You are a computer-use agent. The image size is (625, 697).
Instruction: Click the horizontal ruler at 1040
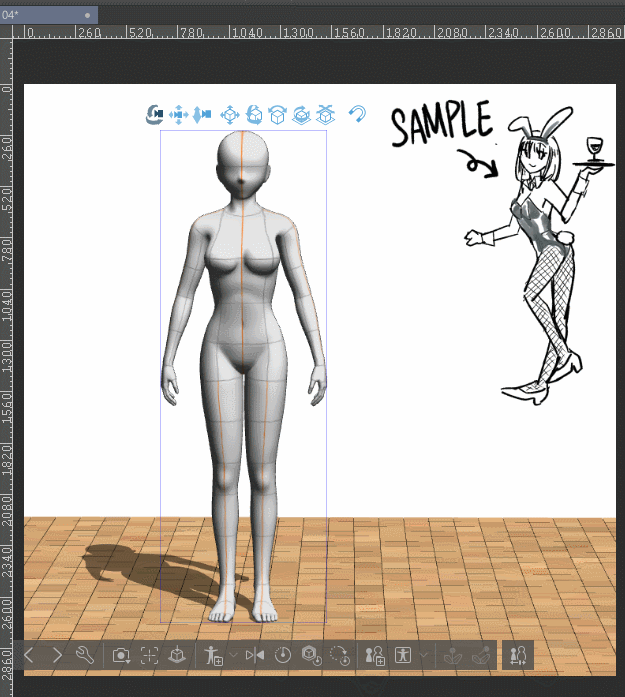247,32
